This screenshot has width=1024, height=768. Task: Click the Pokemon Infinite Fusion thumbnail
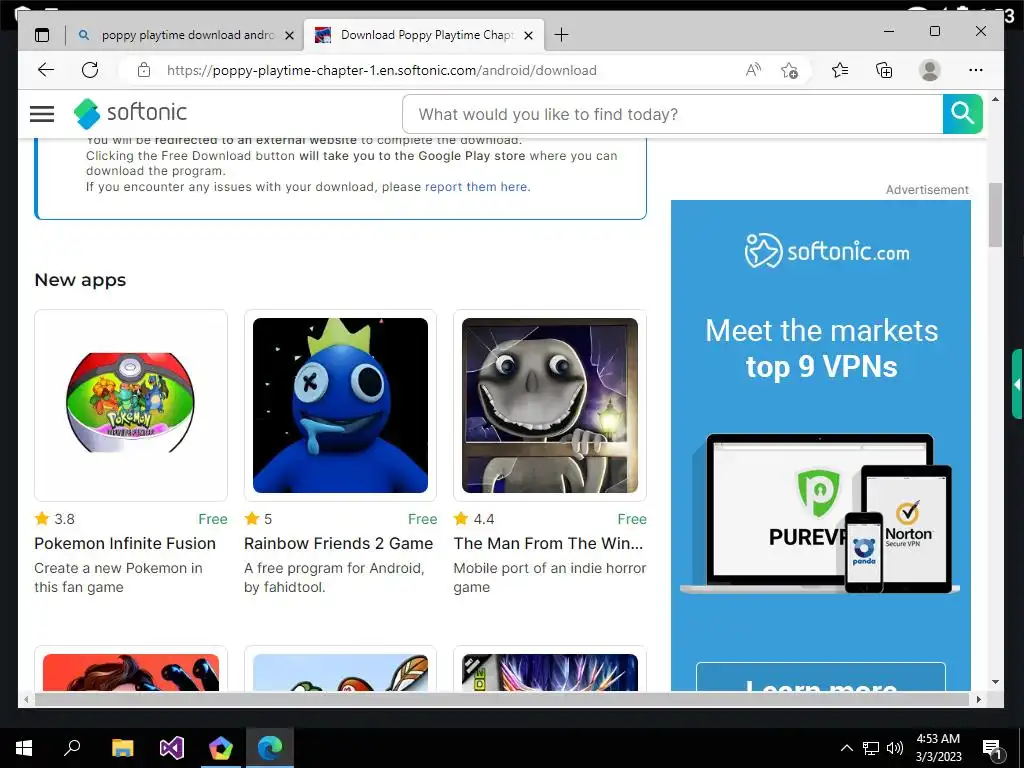tap(131, 406)
